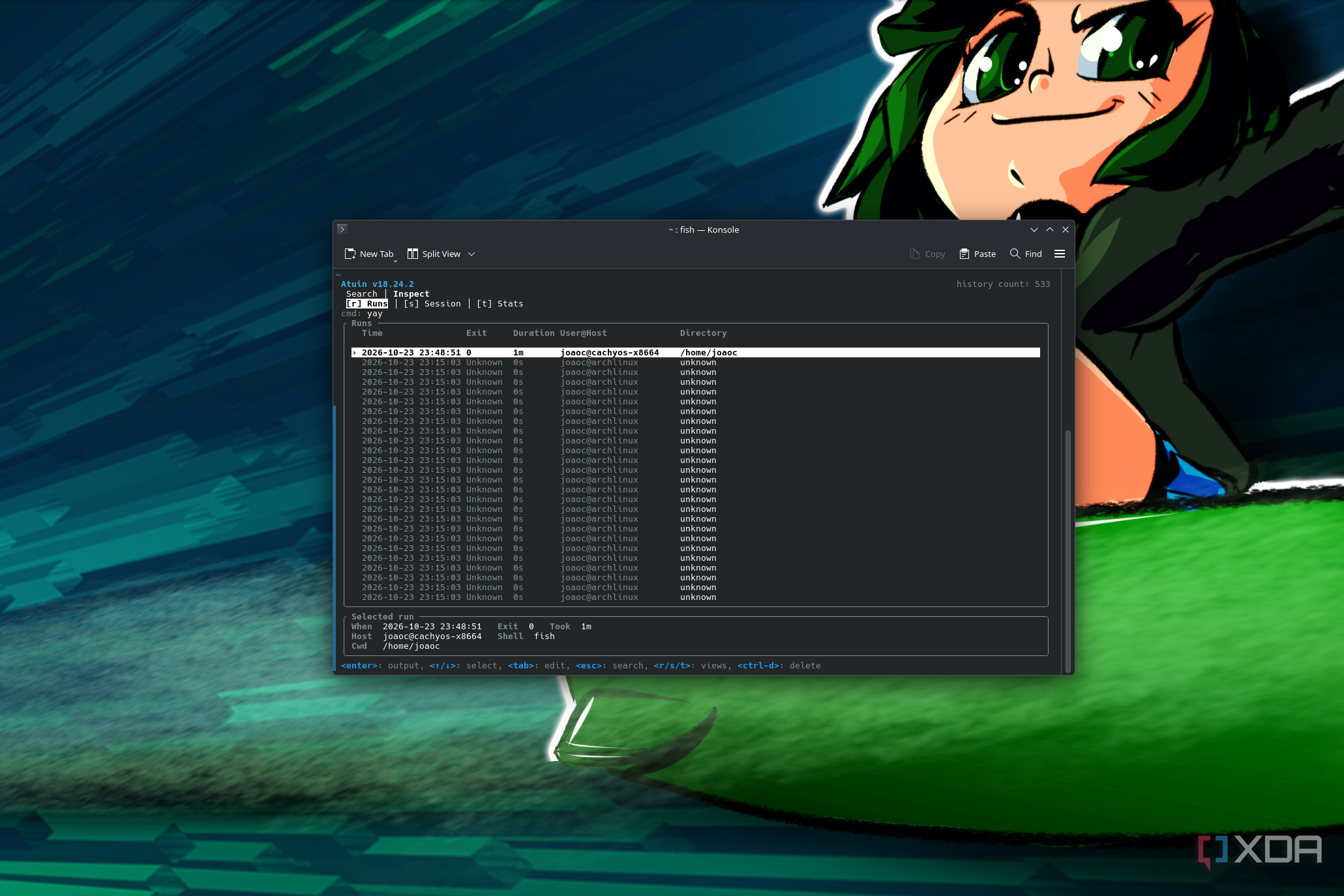Click the Exit column header

[477, 333]
